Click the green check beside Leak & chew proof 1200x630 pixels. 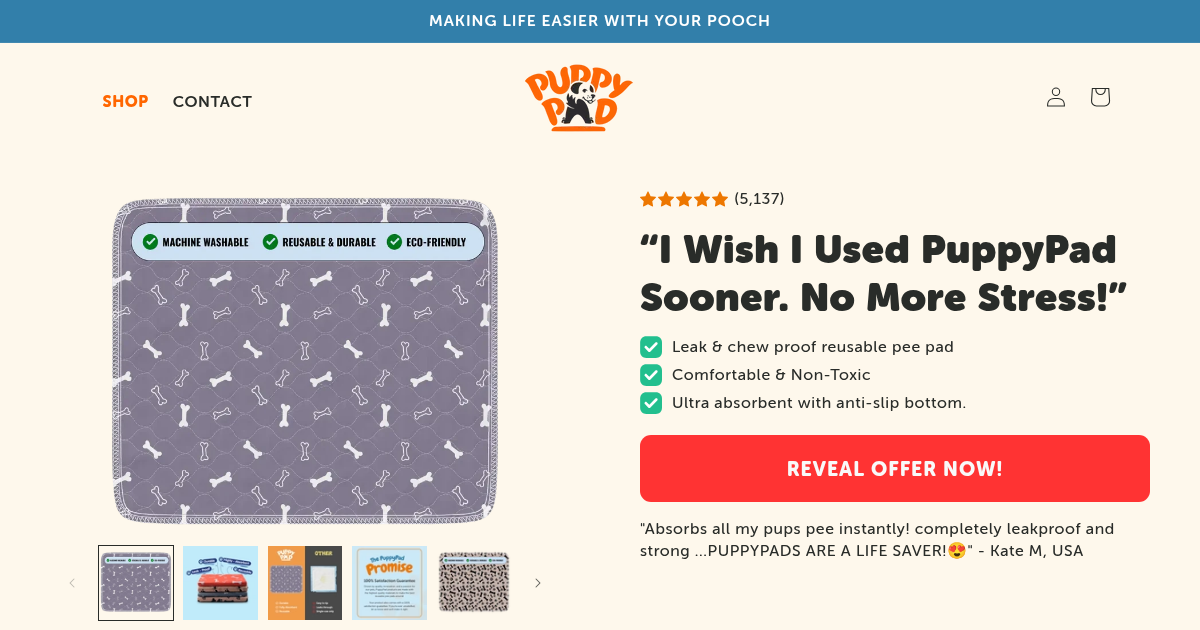651,347
